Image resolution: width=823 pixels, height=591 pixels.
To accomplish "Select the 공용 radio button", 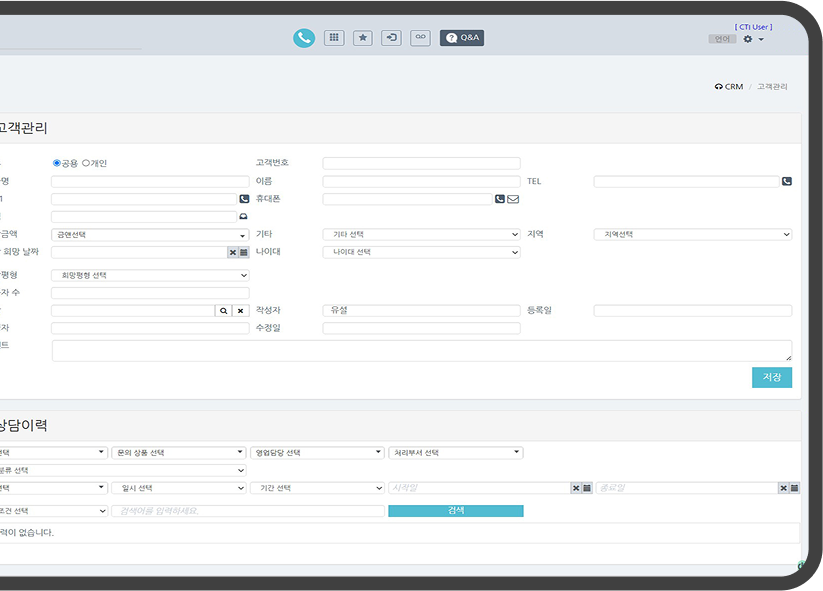I will pos(57,163).
